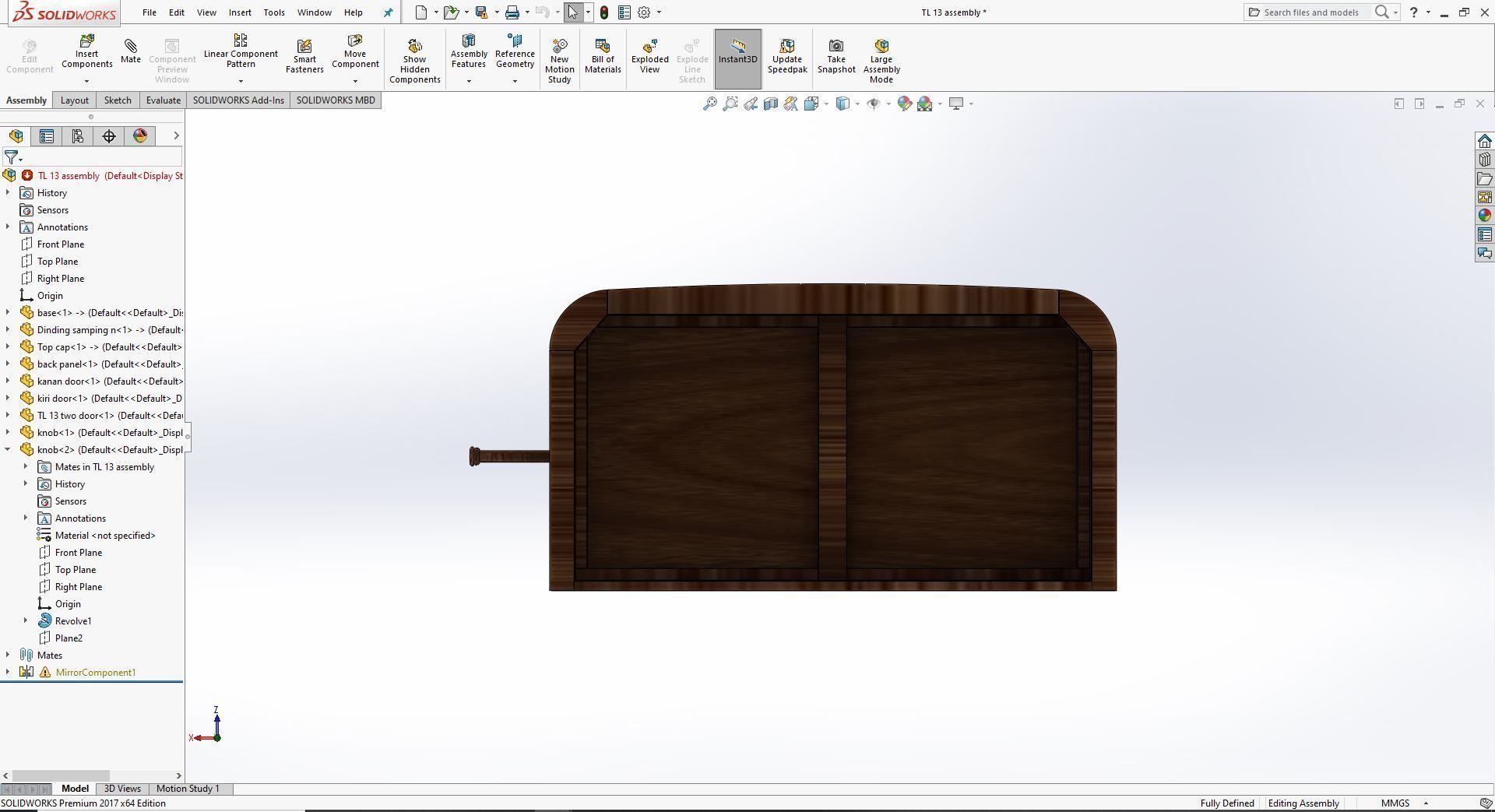Click Take Snapshot

836,56
